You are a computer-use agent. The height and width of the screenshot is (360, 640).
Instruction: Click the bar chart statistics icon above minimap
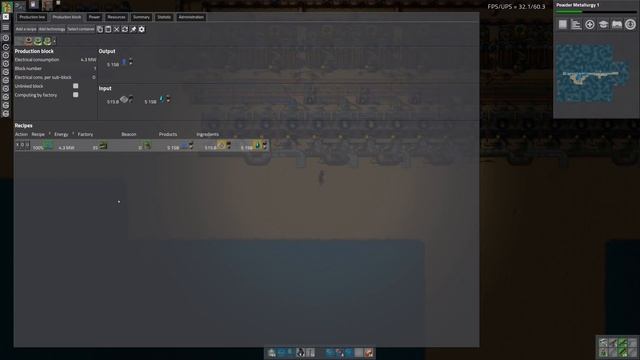576,24
